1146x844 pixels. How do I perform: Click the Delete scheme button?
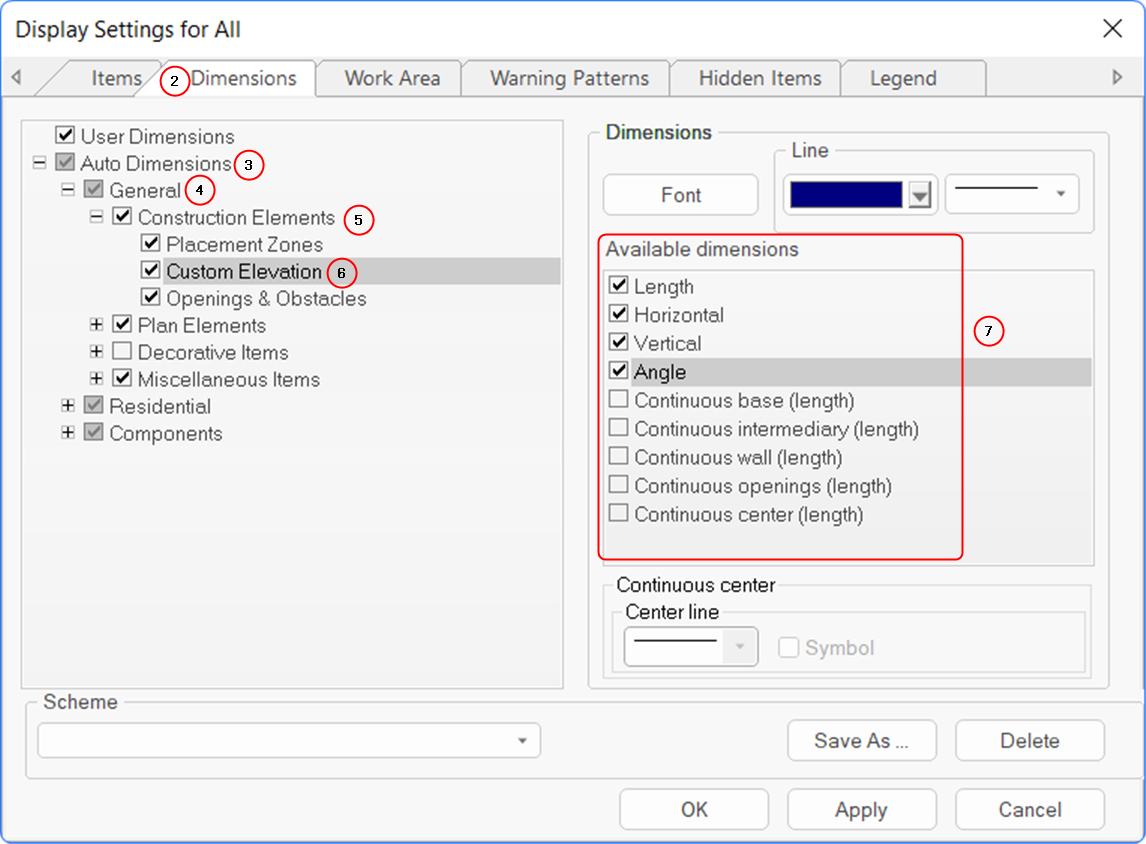click(1030, 740)
